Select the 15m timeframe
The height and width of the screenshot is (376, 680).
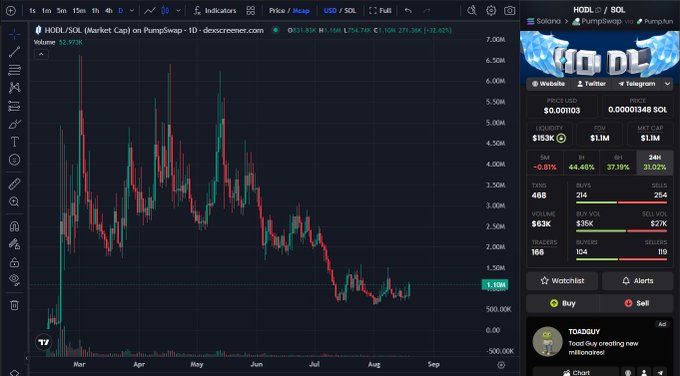tap(79, 10)
